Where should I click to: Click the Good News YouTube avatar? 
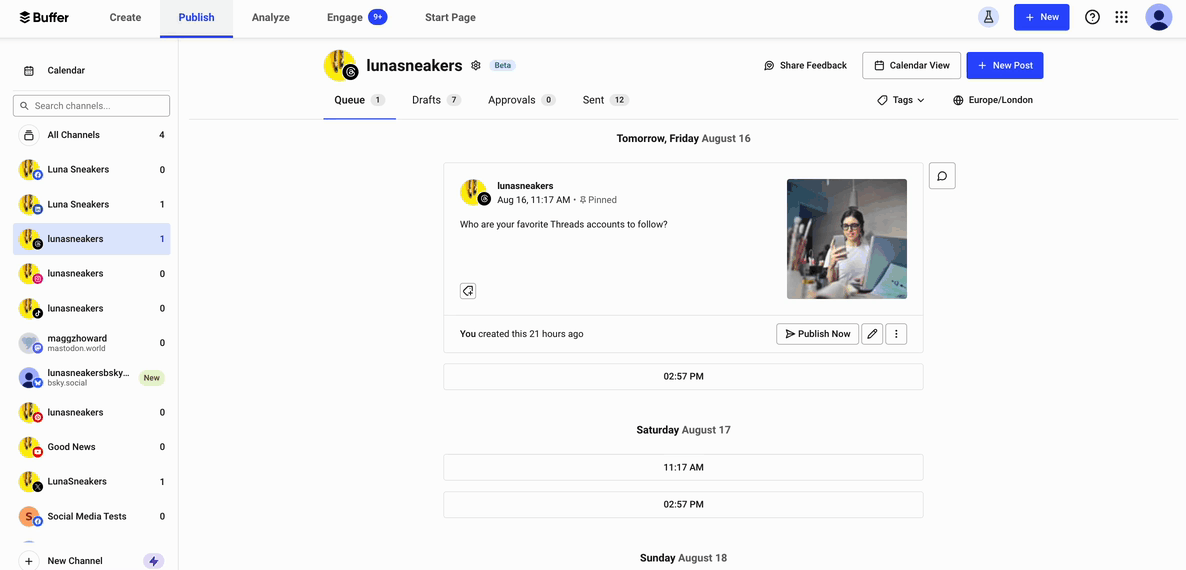(x=29, y=448)
